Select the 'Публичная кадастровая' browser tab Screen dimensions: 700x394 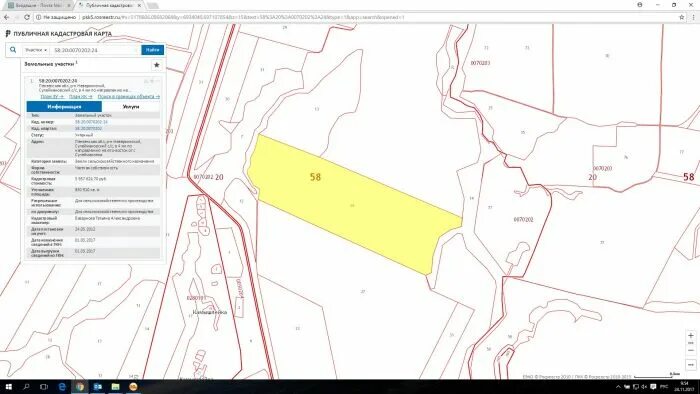pyautogui.click(x=108, y=5)
